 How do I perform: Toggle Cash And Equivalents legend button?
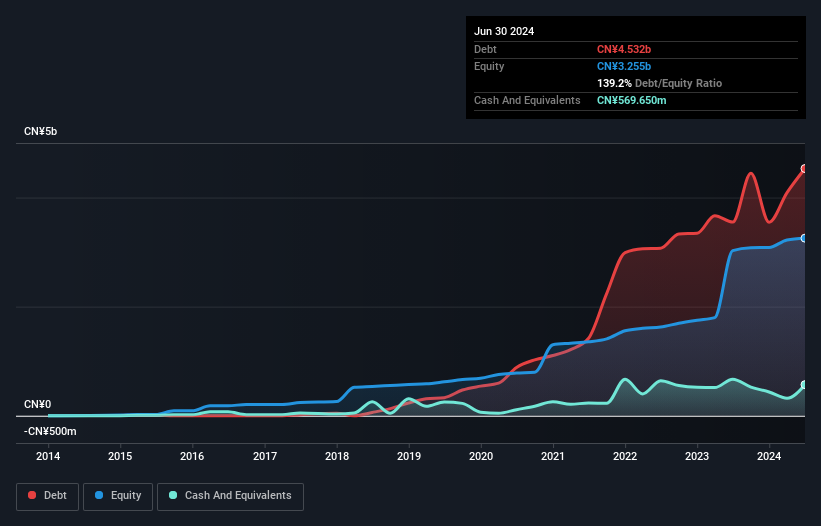230,496
